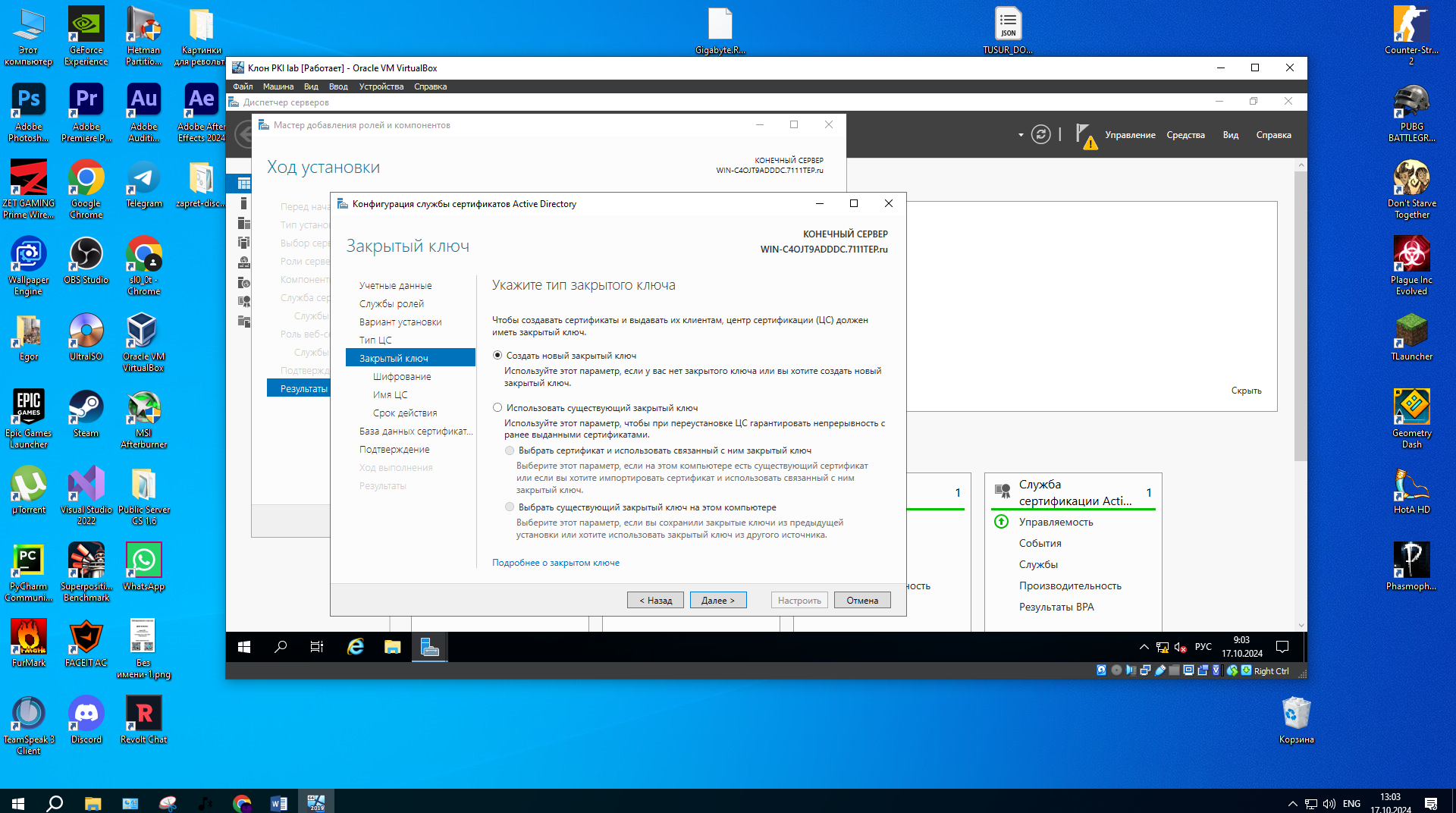Open Машина menu in VirtualBox window
This screenshot has width=1456, height=813.
[278, 86]
